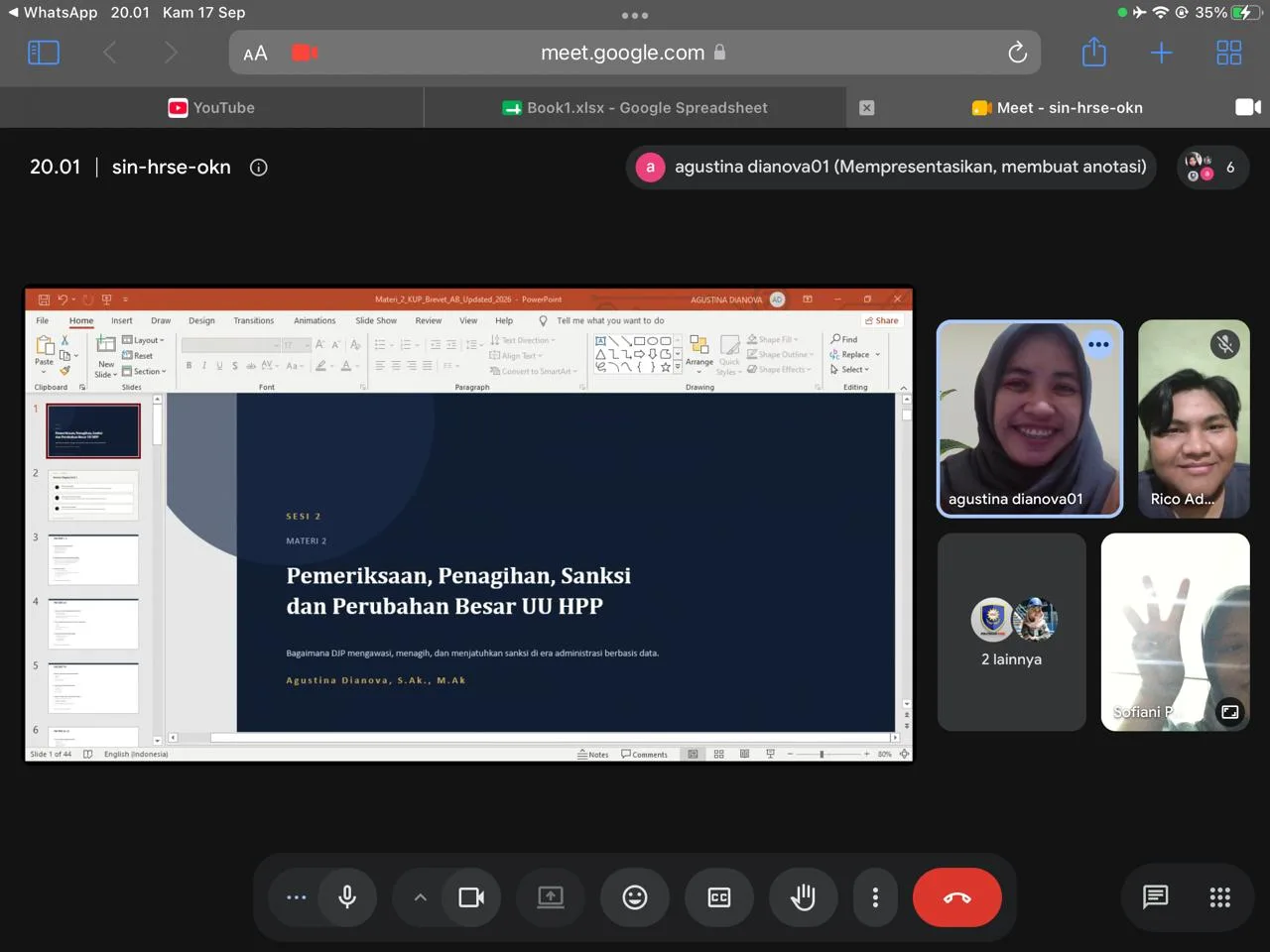Click the present screen icon

[x=551, y=897]
